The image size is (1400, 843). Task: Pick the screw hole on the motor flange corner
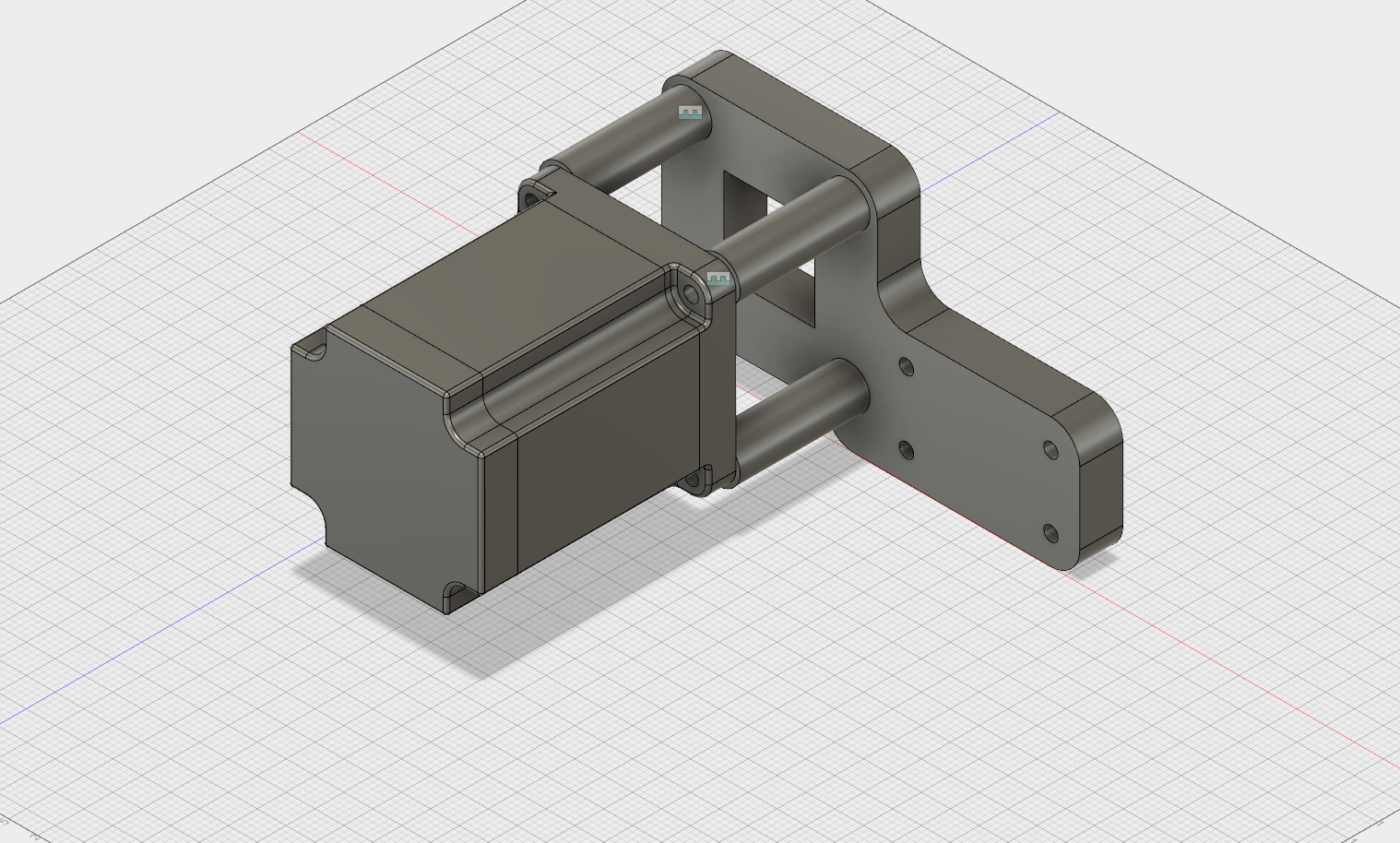coord(689,295)
